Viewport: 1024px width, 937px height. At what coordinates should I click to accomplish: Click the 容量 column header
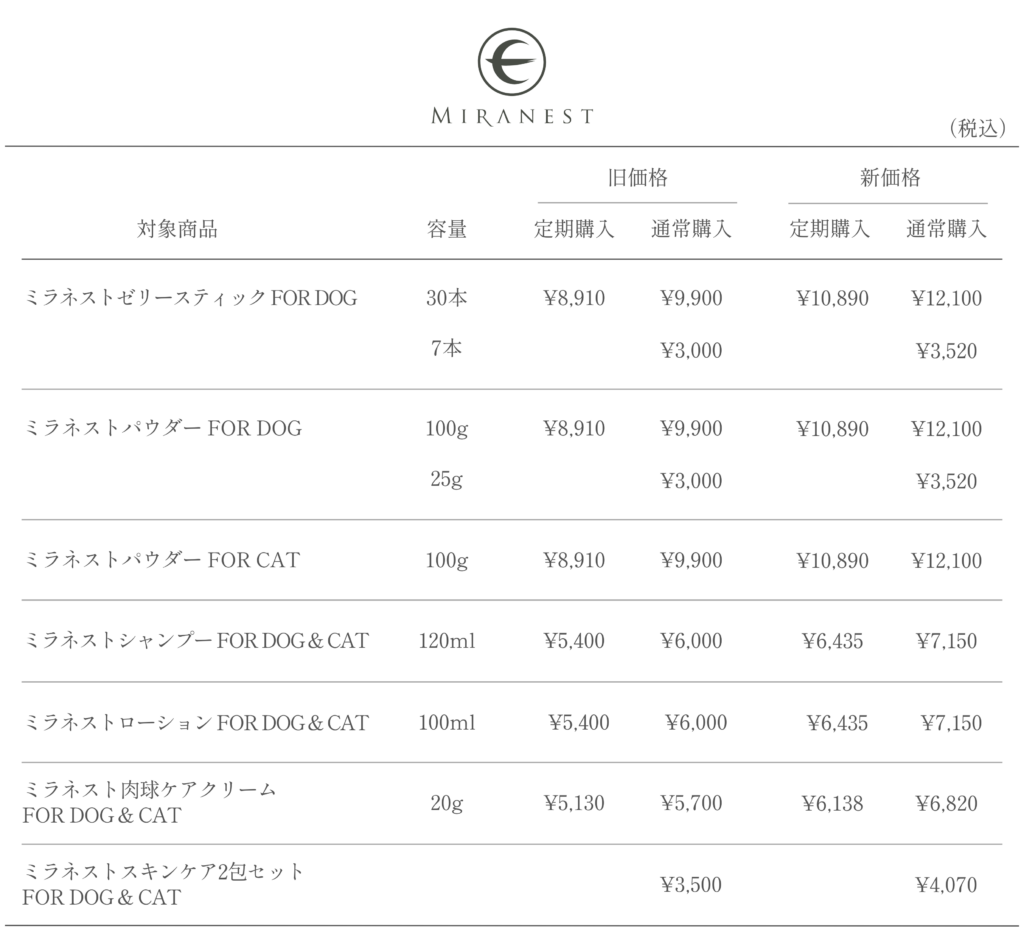coord(447,229)
